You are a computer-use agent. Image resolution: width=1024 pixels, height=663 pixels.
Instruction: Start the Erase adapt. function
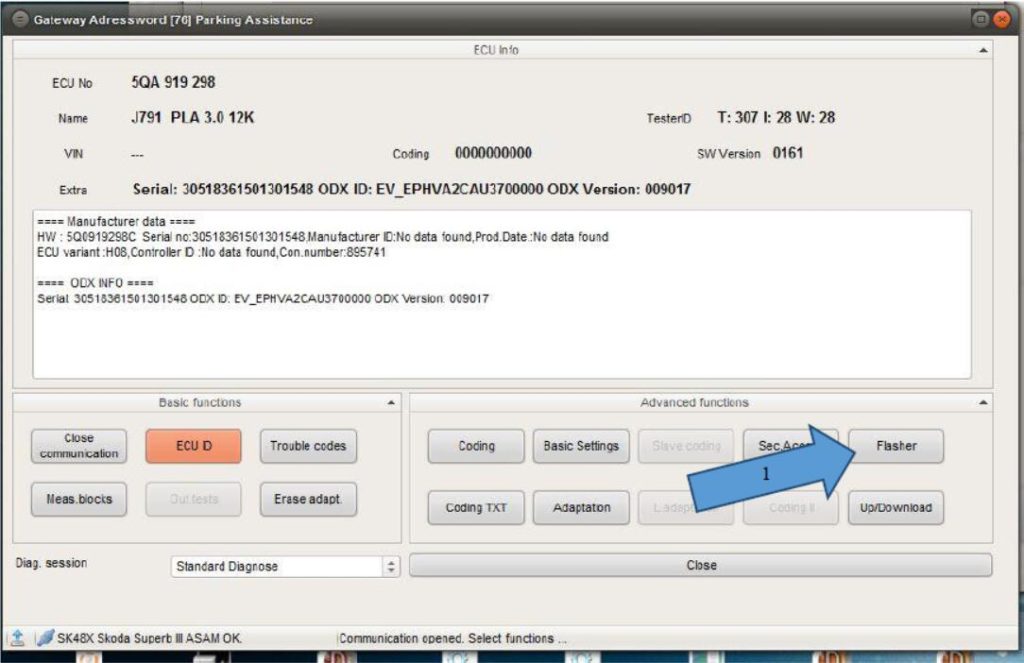(x=306, y=499)
